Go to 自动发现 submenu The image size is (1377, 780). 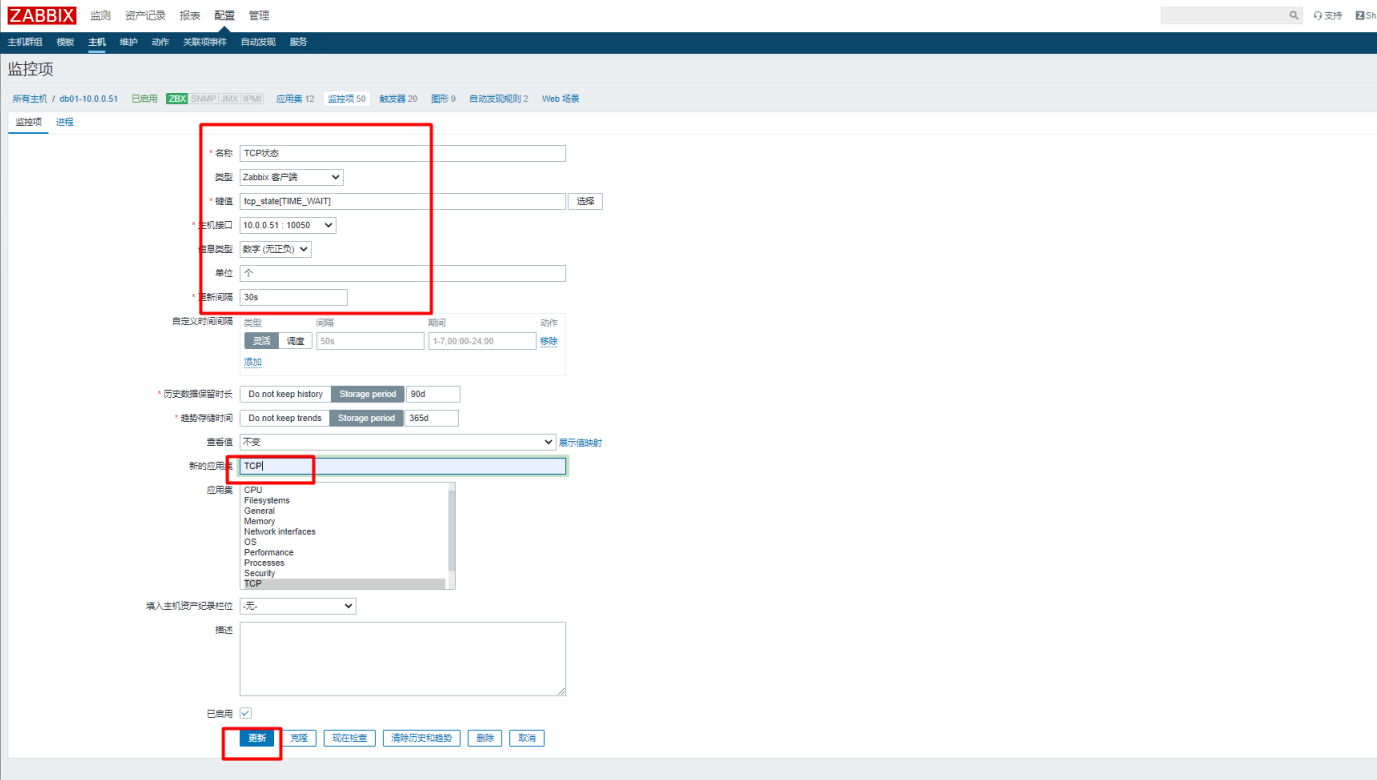coord(258,42)
